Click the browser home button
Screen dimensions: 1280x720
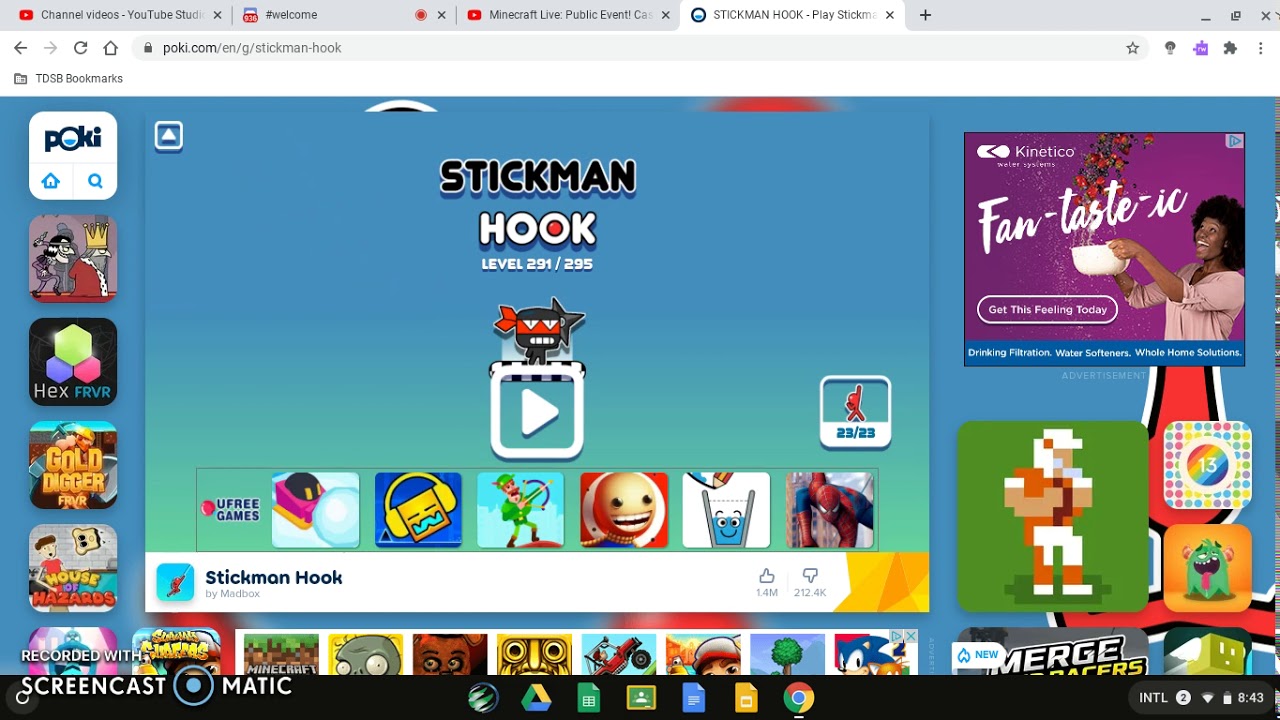click(111, 48)
